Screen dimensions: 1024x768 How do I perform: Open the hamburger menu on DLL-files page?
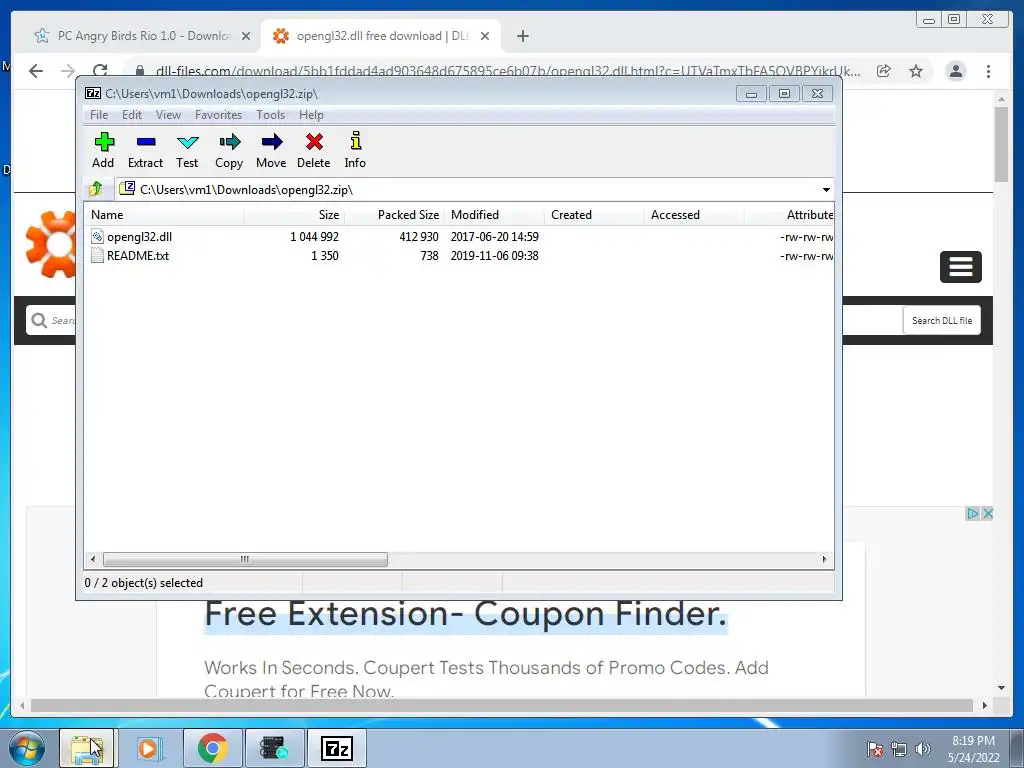[961, 266]
